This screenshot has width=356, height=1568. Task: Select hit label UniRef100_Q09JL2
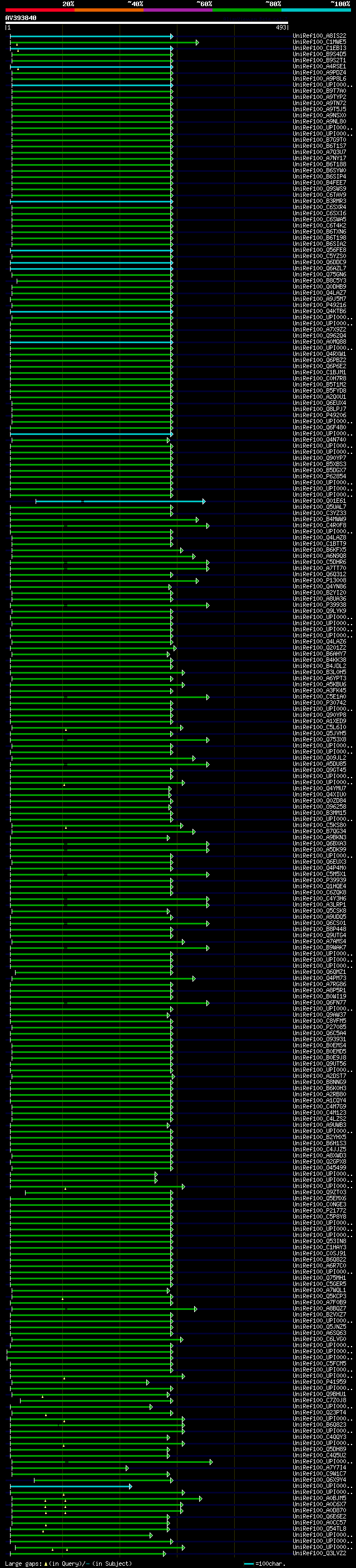coord(319,758)
